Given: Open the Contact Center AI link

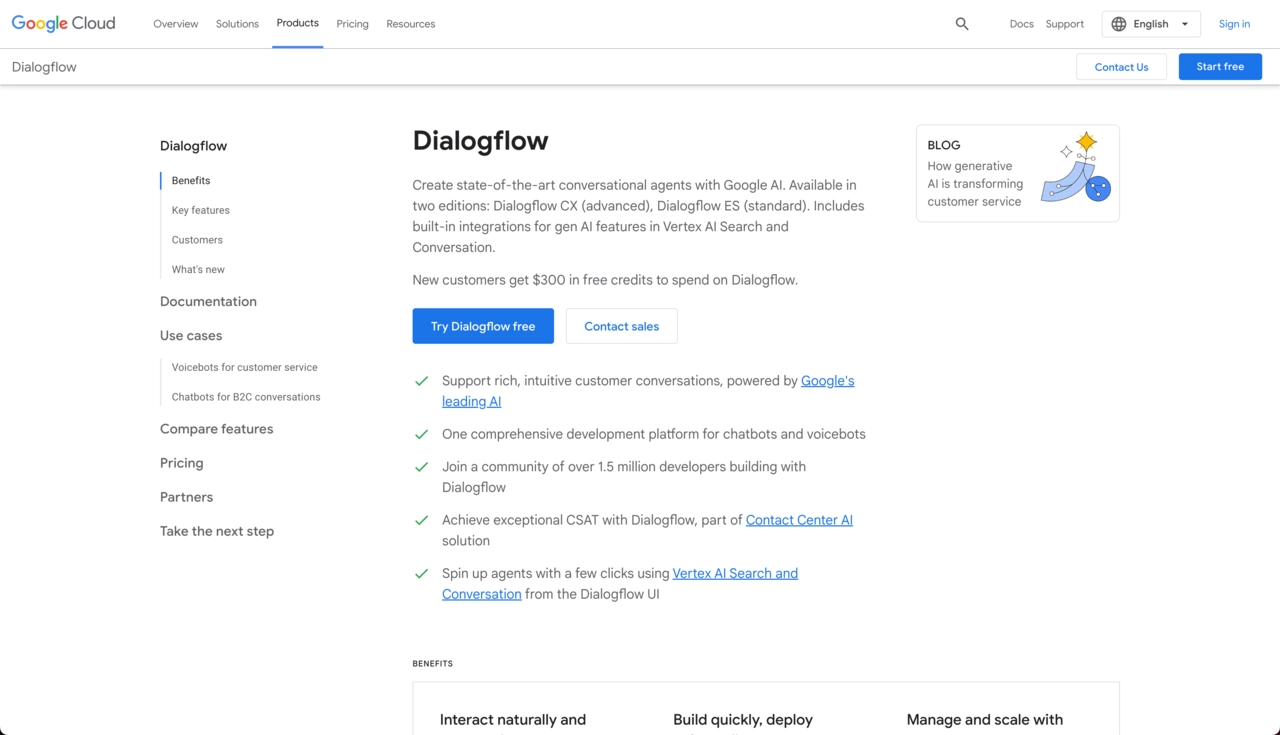Looking at the screenshot, I should click(x=799, y=520).
